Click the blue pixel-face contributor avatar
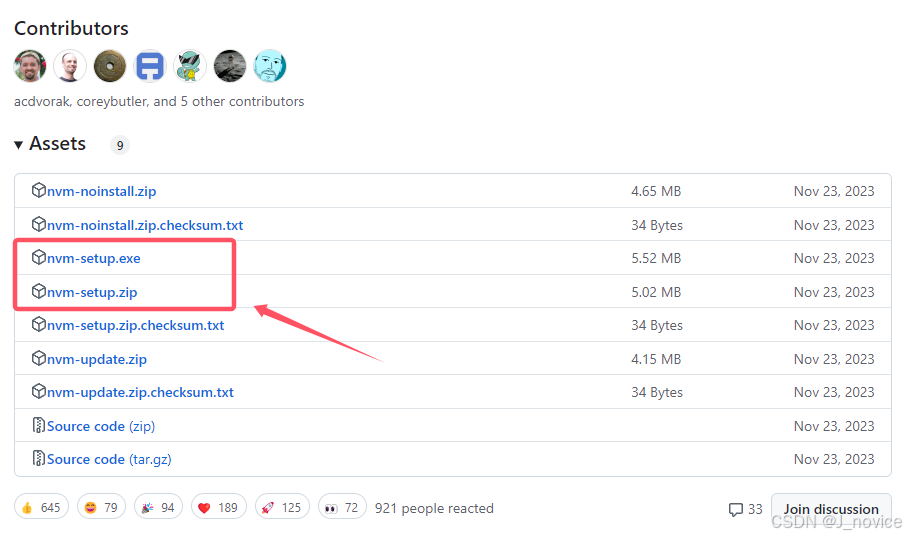Screen dimensions: 906x537 click(x=150, y=66)
